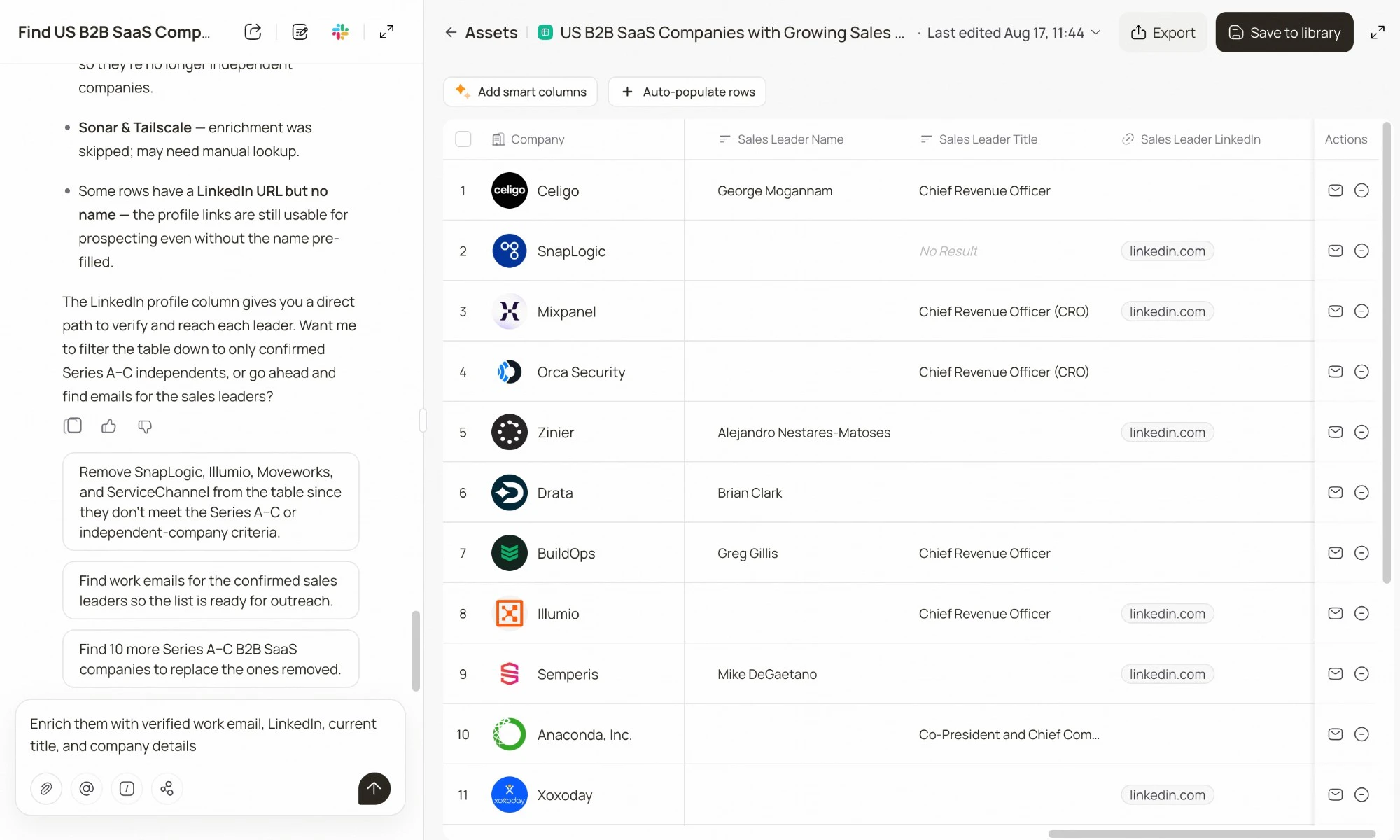Click the table horizontal scrollbar
Screen dimensions: 1400x840
1212,834
